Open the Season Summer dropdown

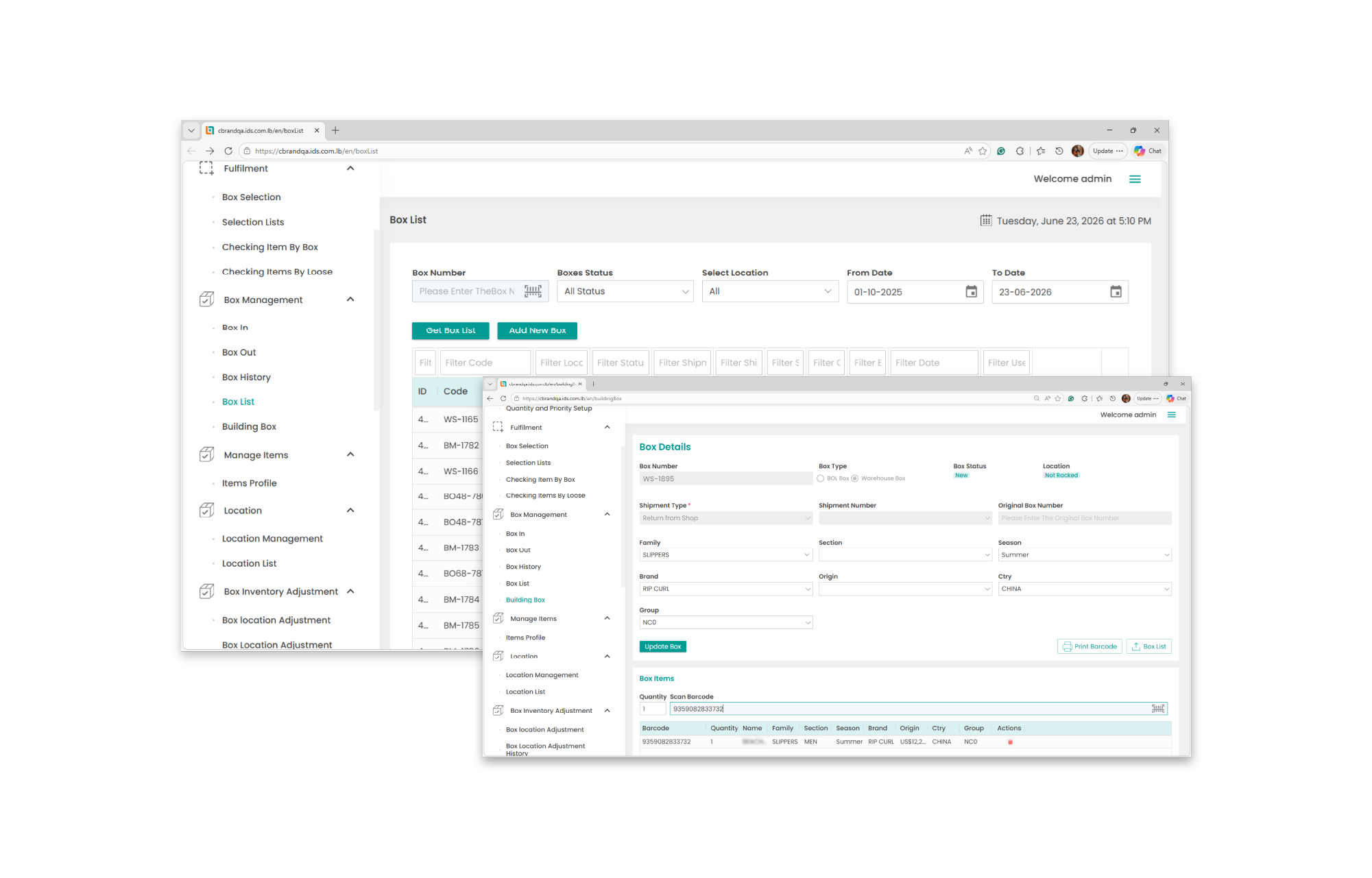(1084, 554)
